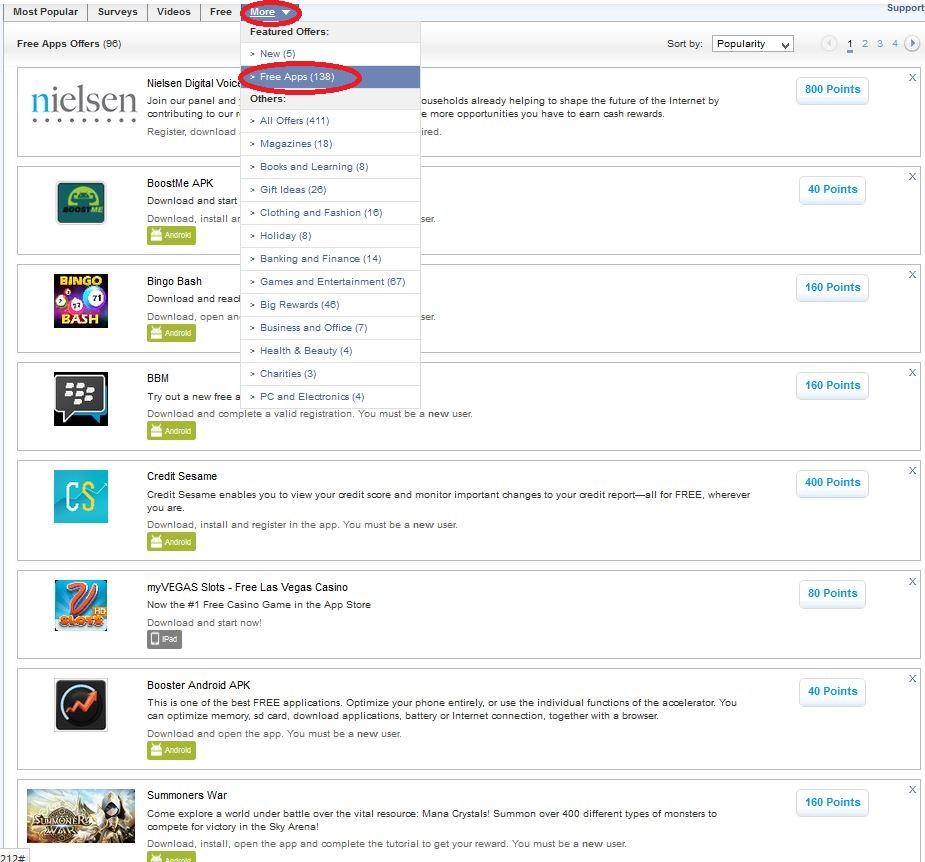The image size is (925, 862).
Task: Click 160 Points for Summoners War
Action: (x=832, y=803)
